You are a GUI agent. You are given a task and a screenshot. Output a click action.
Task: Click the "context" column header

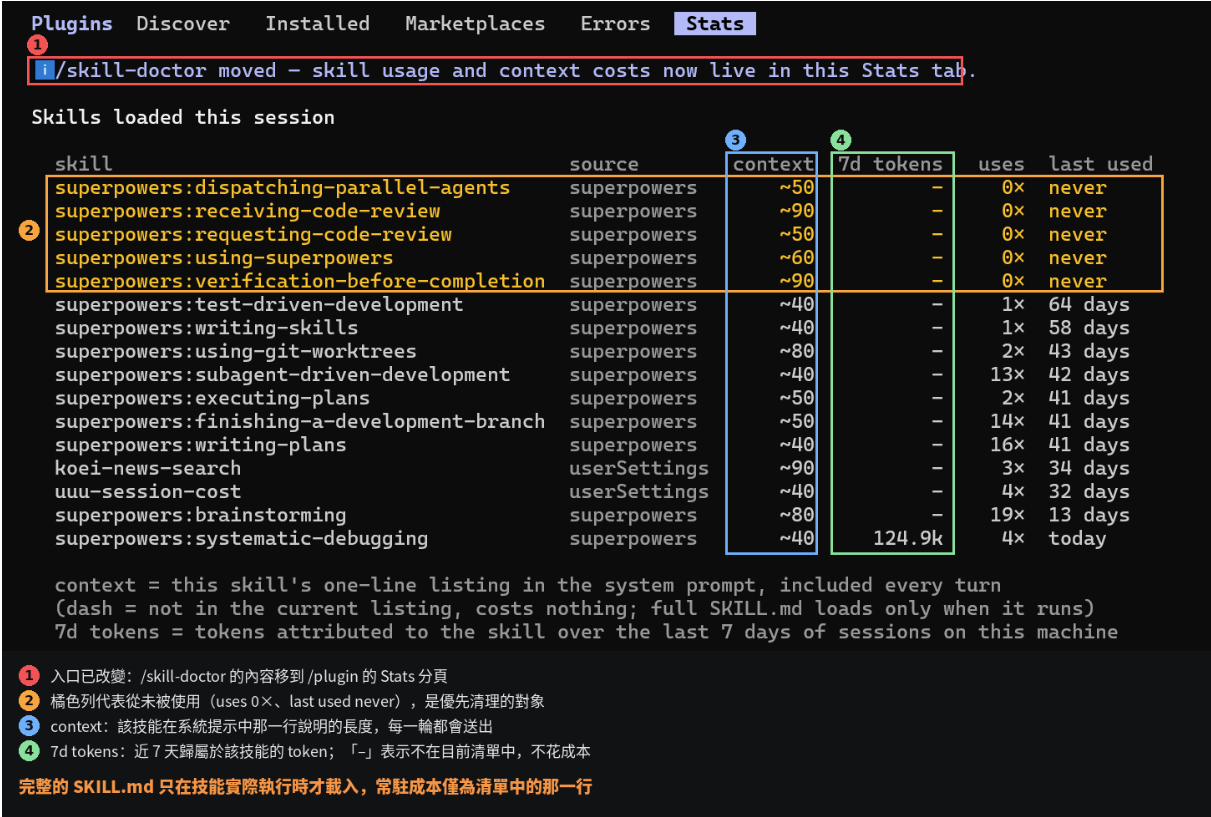[x=773, y=164]
